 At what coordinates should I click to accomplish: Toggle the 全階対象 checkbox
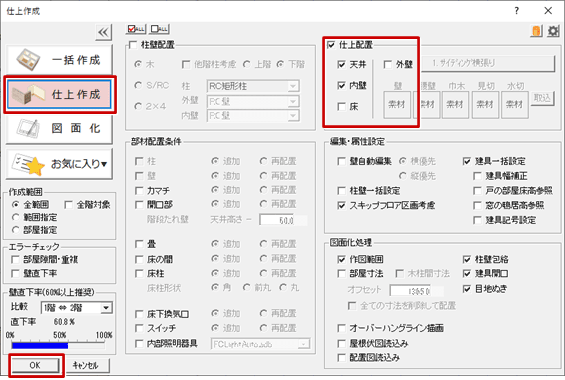(x=68, y=205)
